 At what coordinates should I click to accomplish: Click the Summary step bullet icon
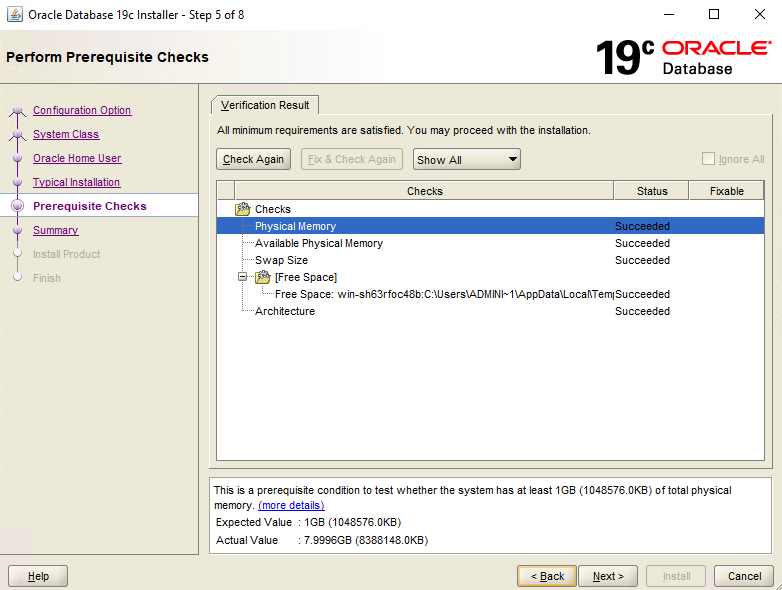(x=17, y=230)
